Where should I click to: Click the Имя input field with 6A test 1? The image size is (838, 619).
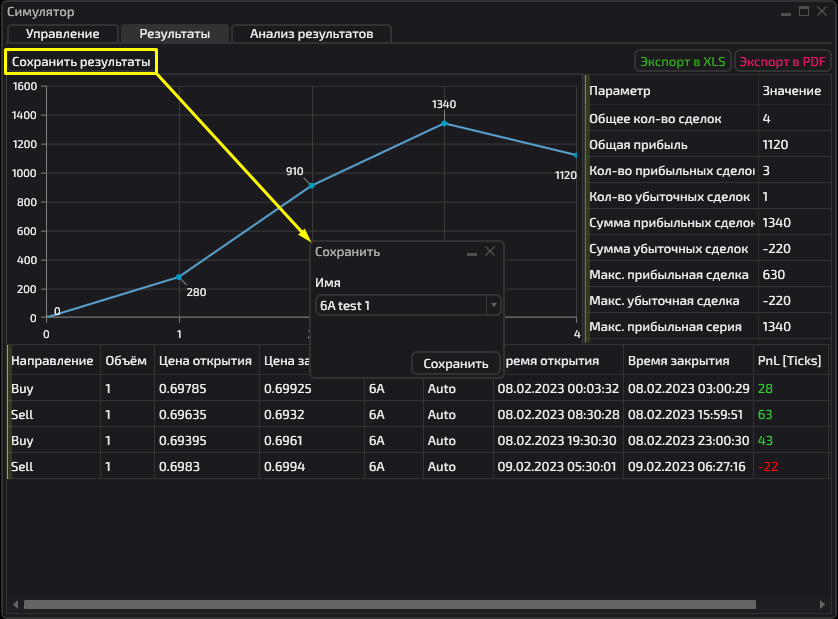(x=401, y=305)
